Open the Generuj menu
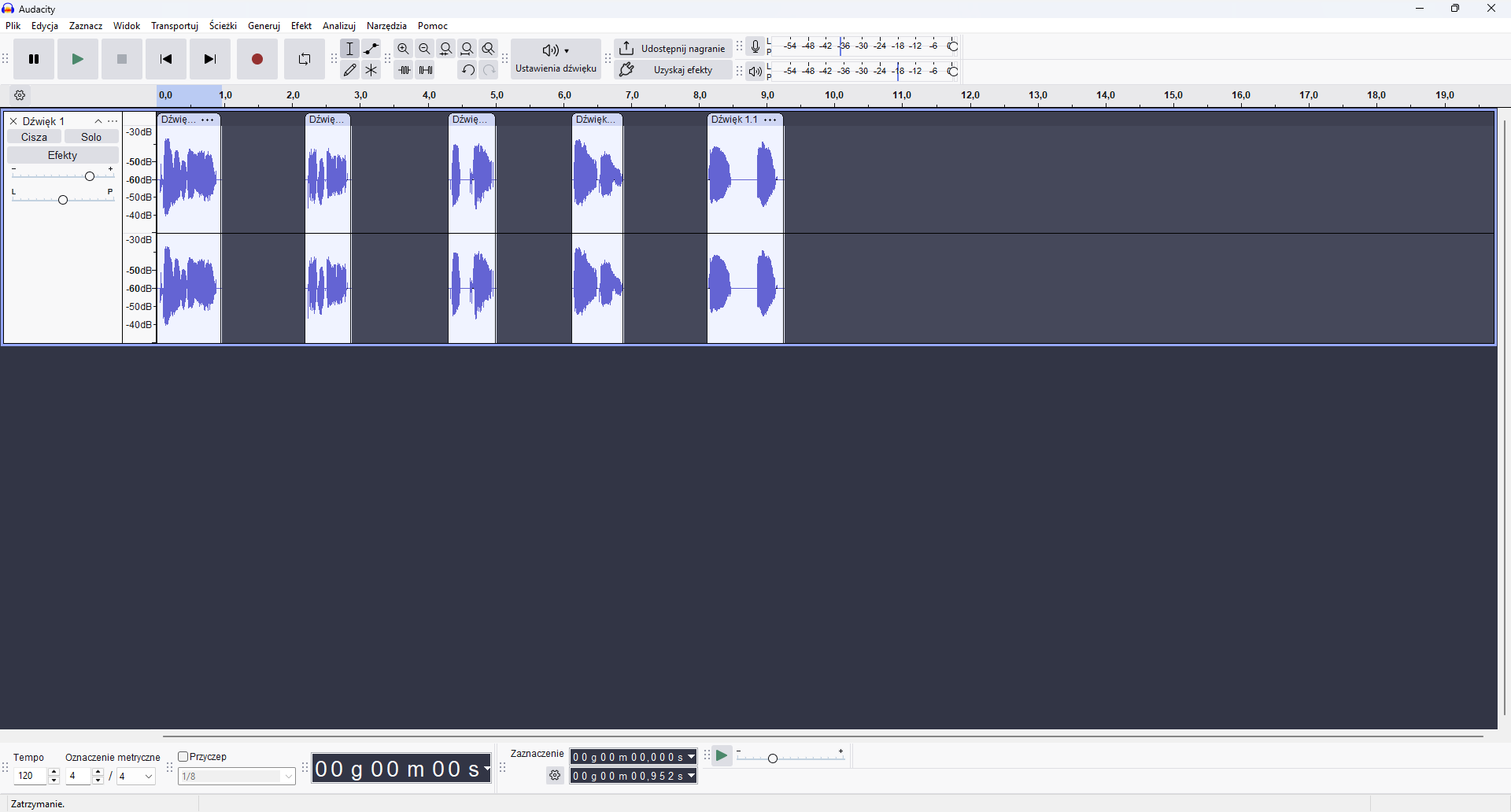Screen dimensions: 1511x812 [264, 25]
